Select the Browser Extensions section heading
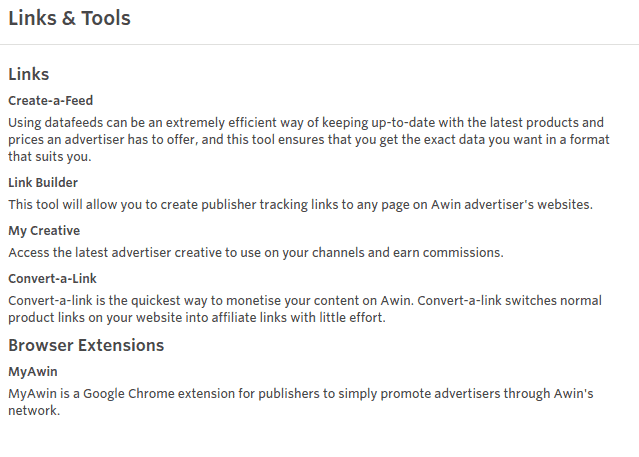Viewport: 639px width, 457px height. (x=86, y=345)
